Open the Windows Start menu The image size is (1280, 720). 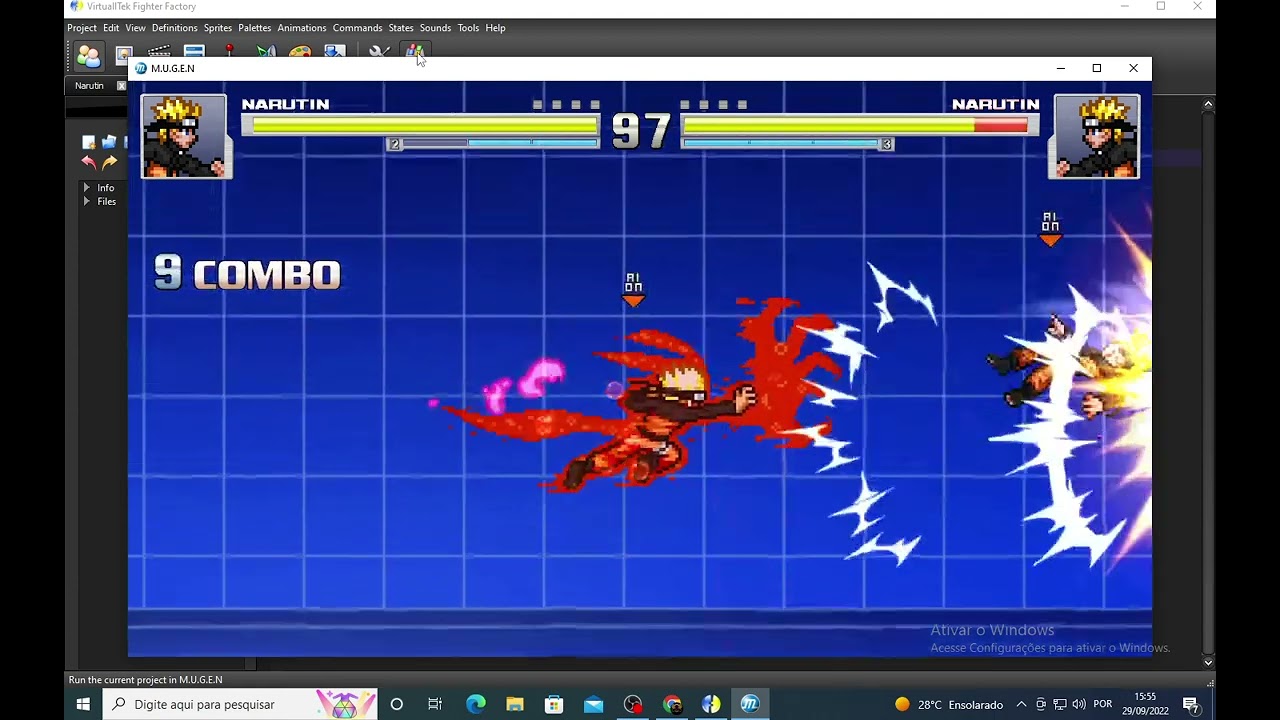coord(84,704)
